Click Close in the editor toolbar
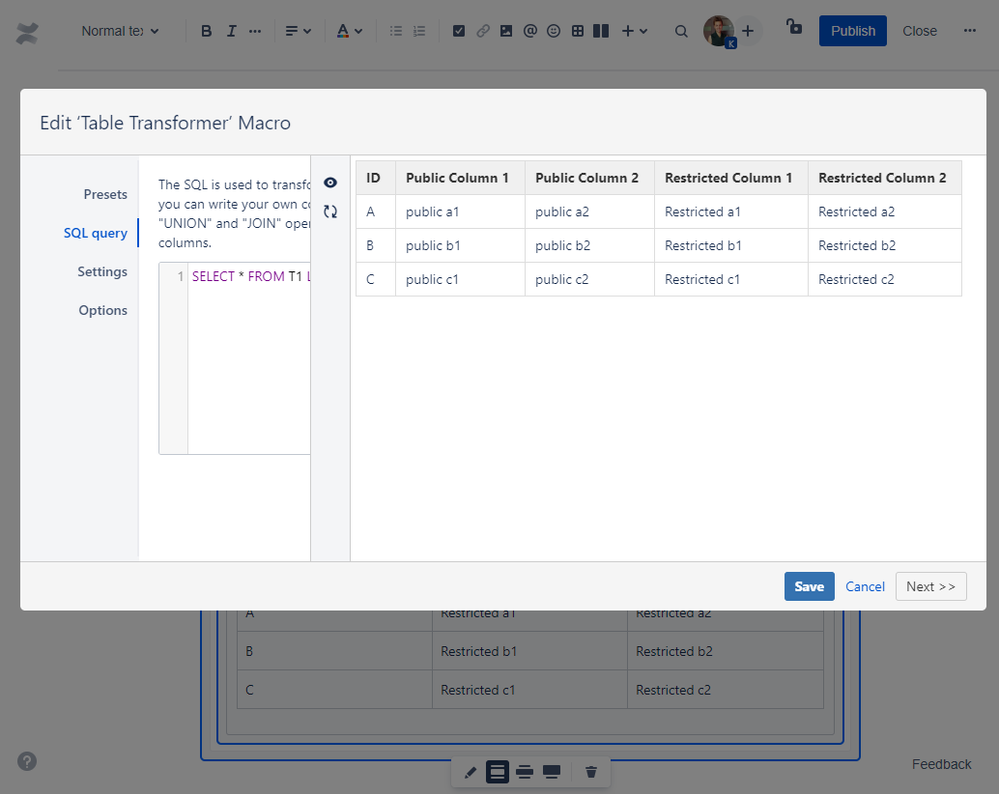This screenshot has height=794, width=999. (x=919, y=31)
